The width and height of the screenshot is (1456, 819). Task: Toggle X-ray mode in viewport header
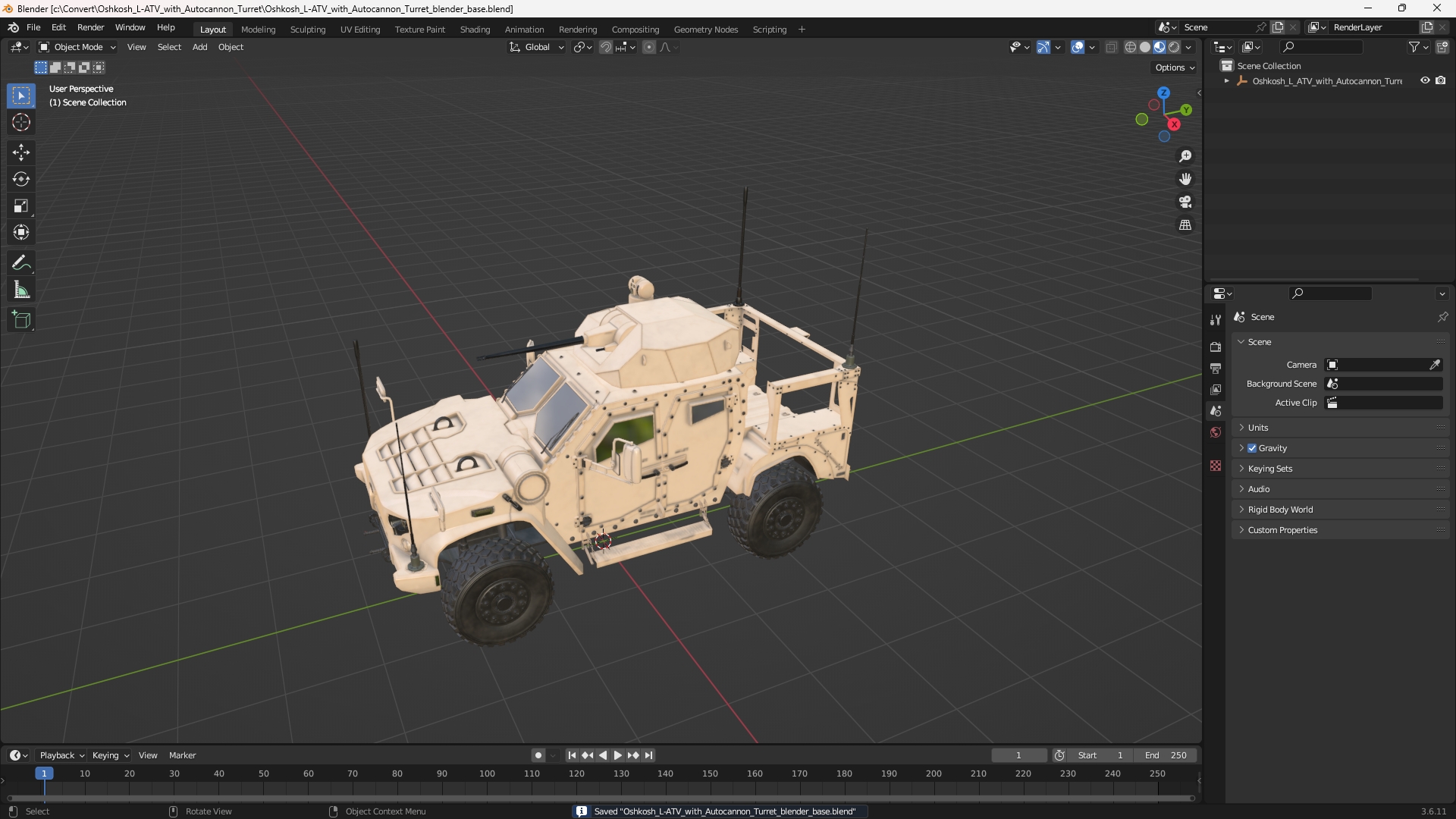1112,47
